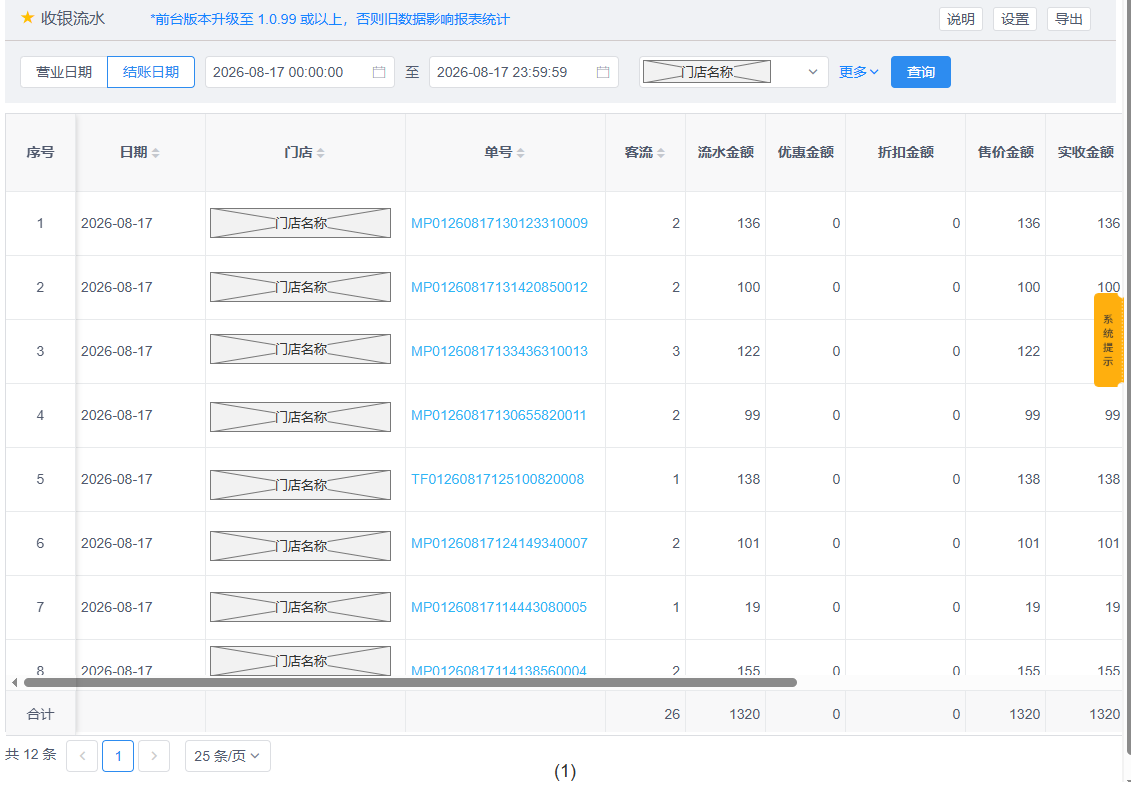Open order MP01260817133436310013
This screenshot has height=787, width=1133.
(499, 351)
